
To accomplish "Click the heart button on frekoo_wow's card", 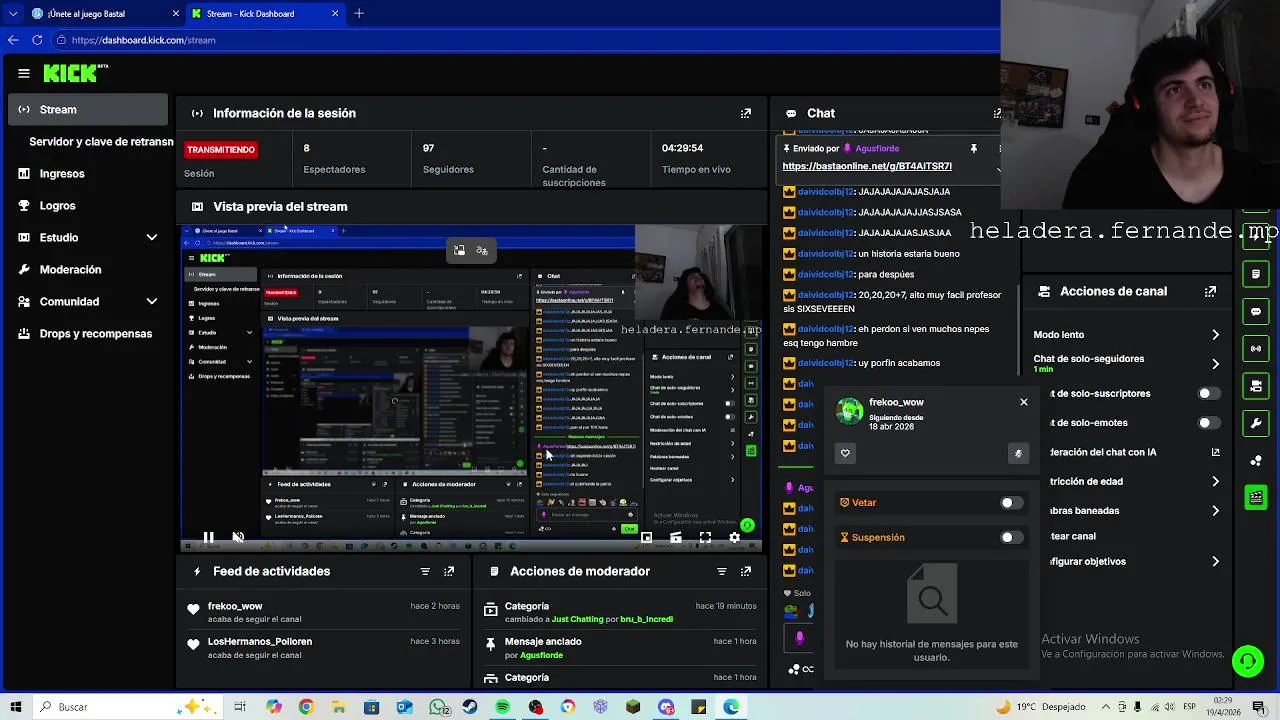I will pyautogui.click(x=845, y=453).
